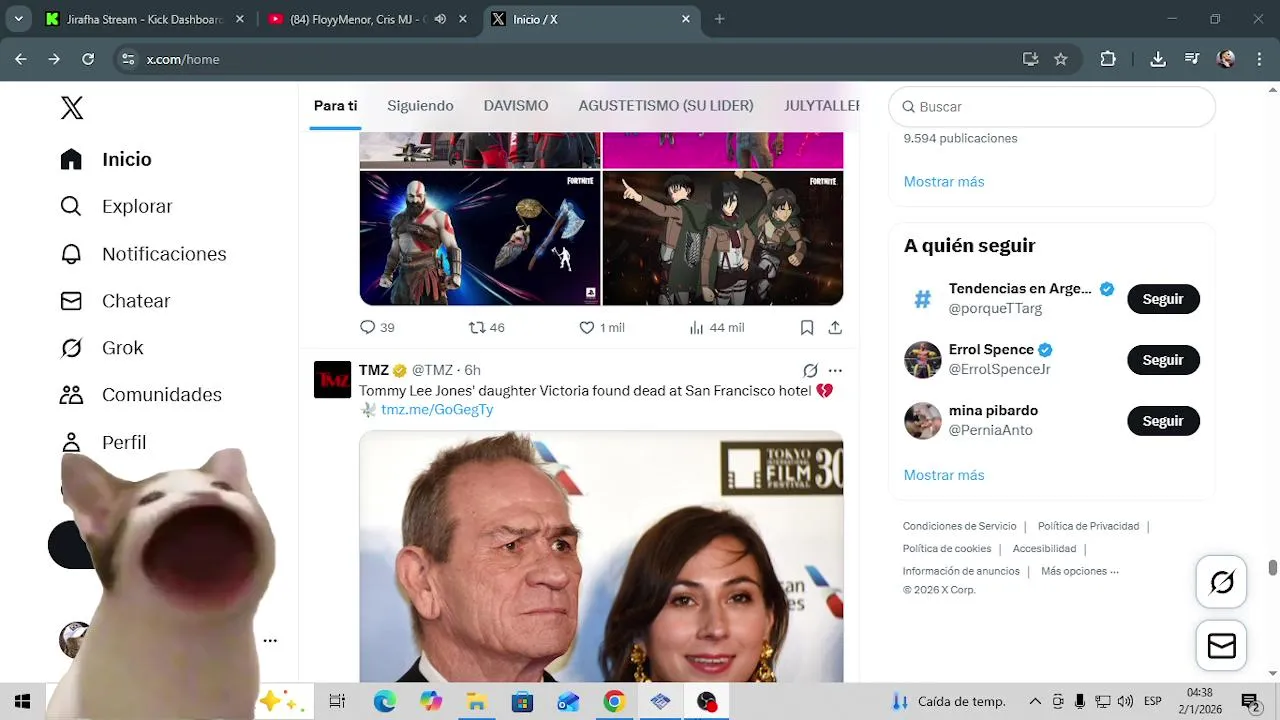Click Mostrar más under trending topics

[944, 181]
